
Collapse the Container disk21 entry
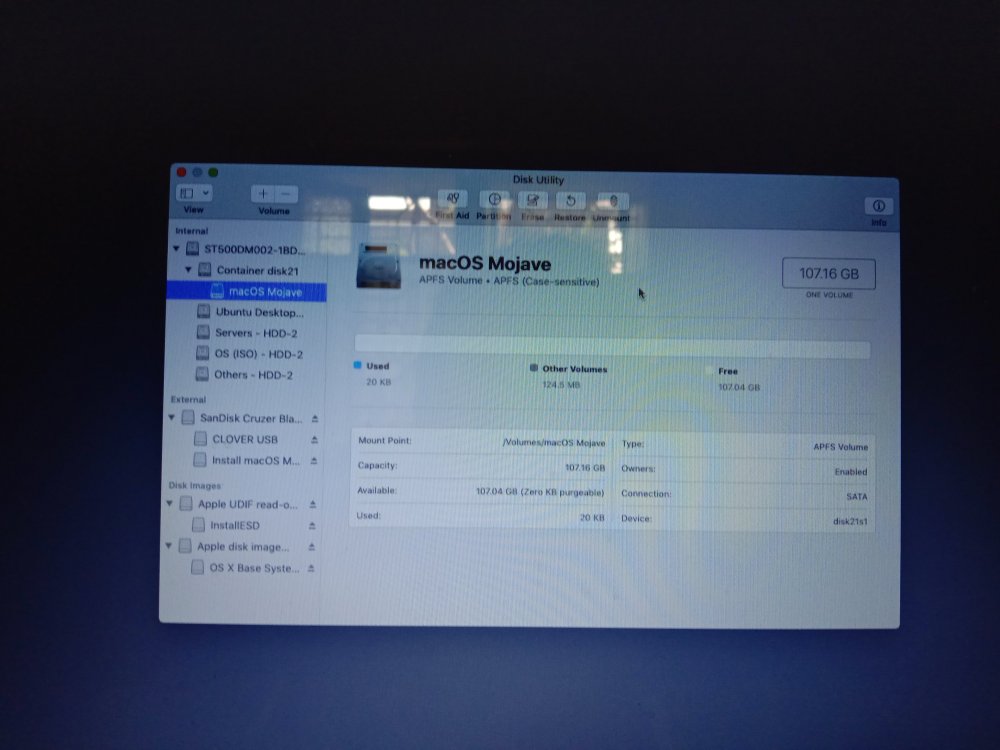pos(189,270)
